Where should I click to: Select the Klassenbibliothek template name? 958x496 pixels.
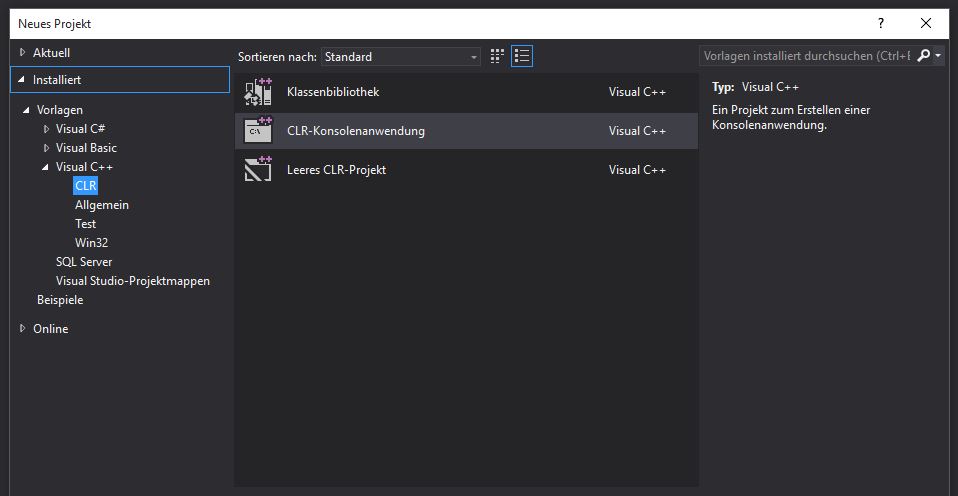tap(333, 92)
